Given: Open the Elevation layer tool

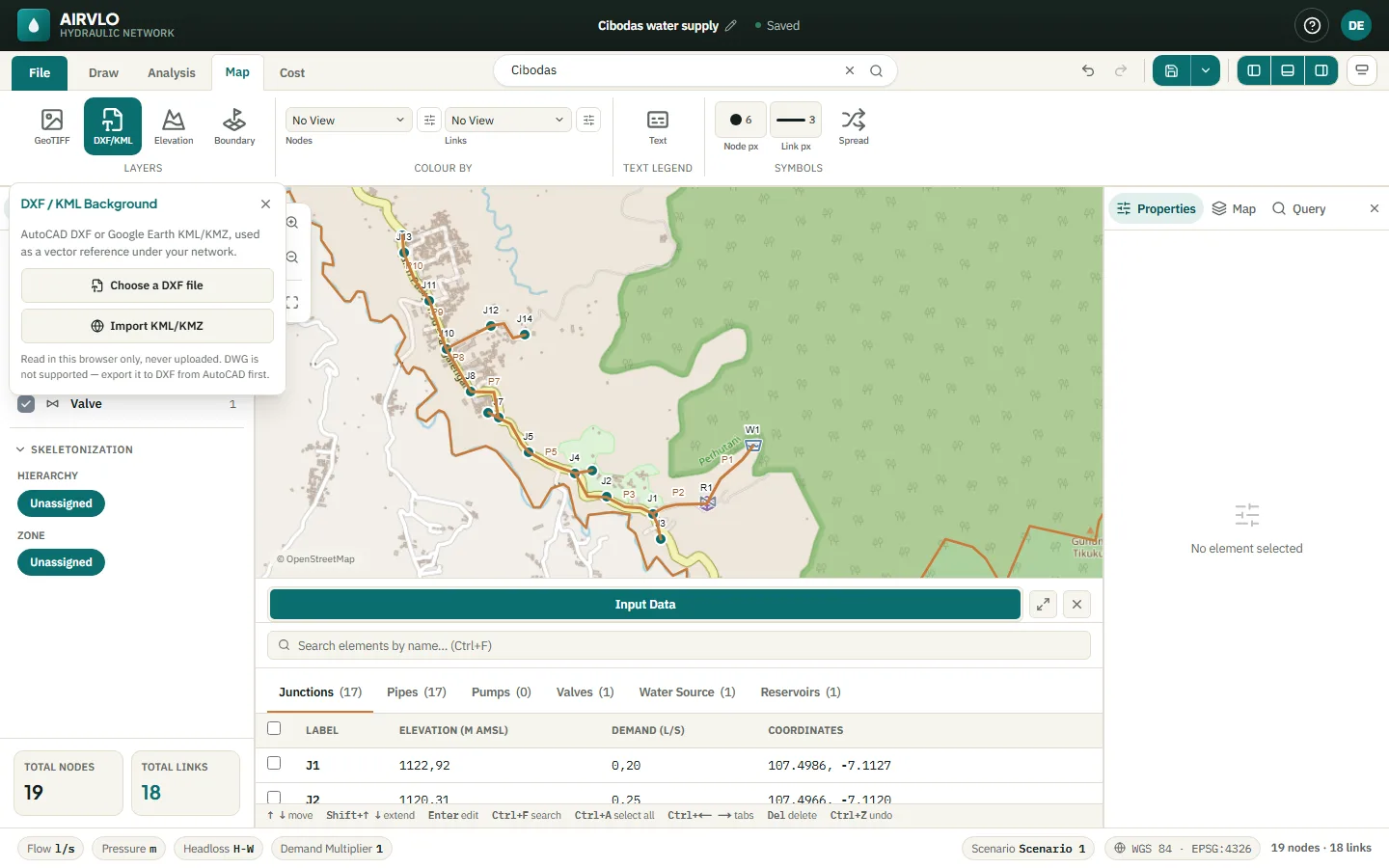Looking at the screenshot, I should click(x=174, y=126).
